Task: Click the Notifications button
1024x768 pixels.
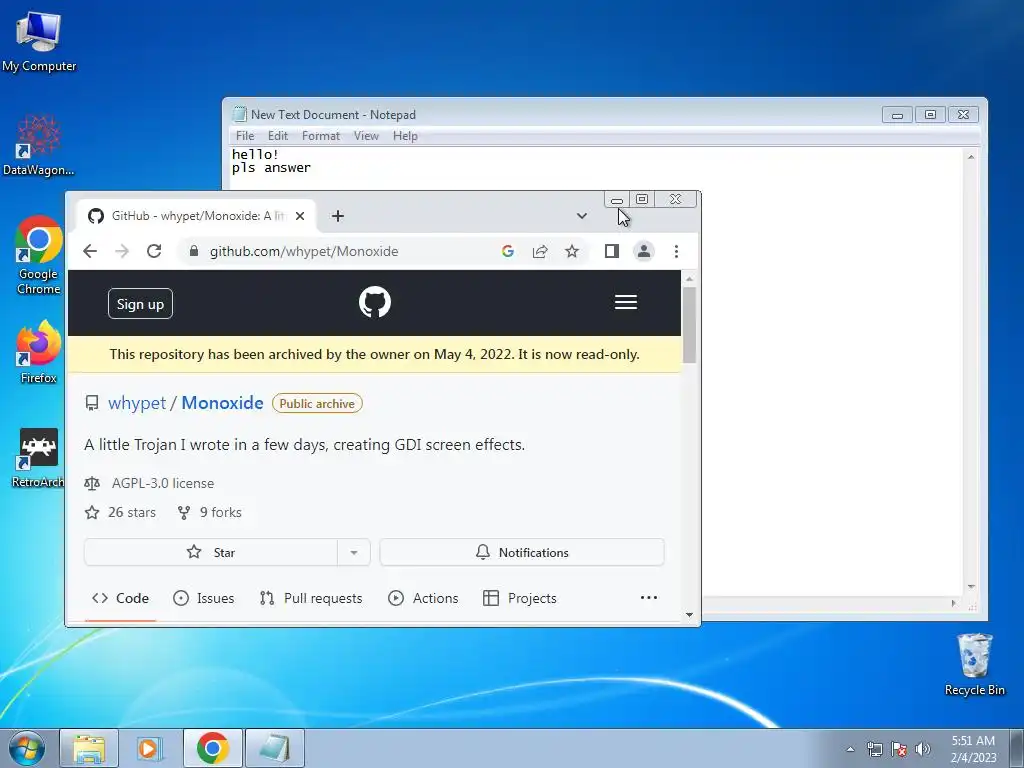Action: [522, 552]
